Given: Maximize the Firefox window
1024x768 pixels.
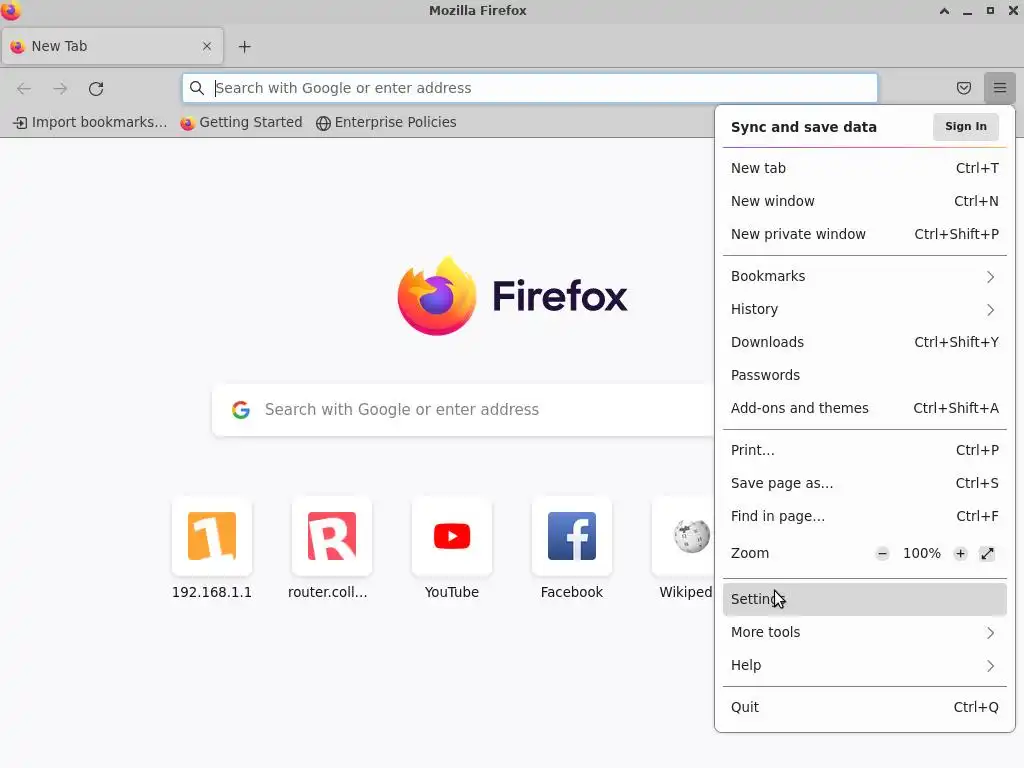Looking at the screenshot, I should coord(990,11).
